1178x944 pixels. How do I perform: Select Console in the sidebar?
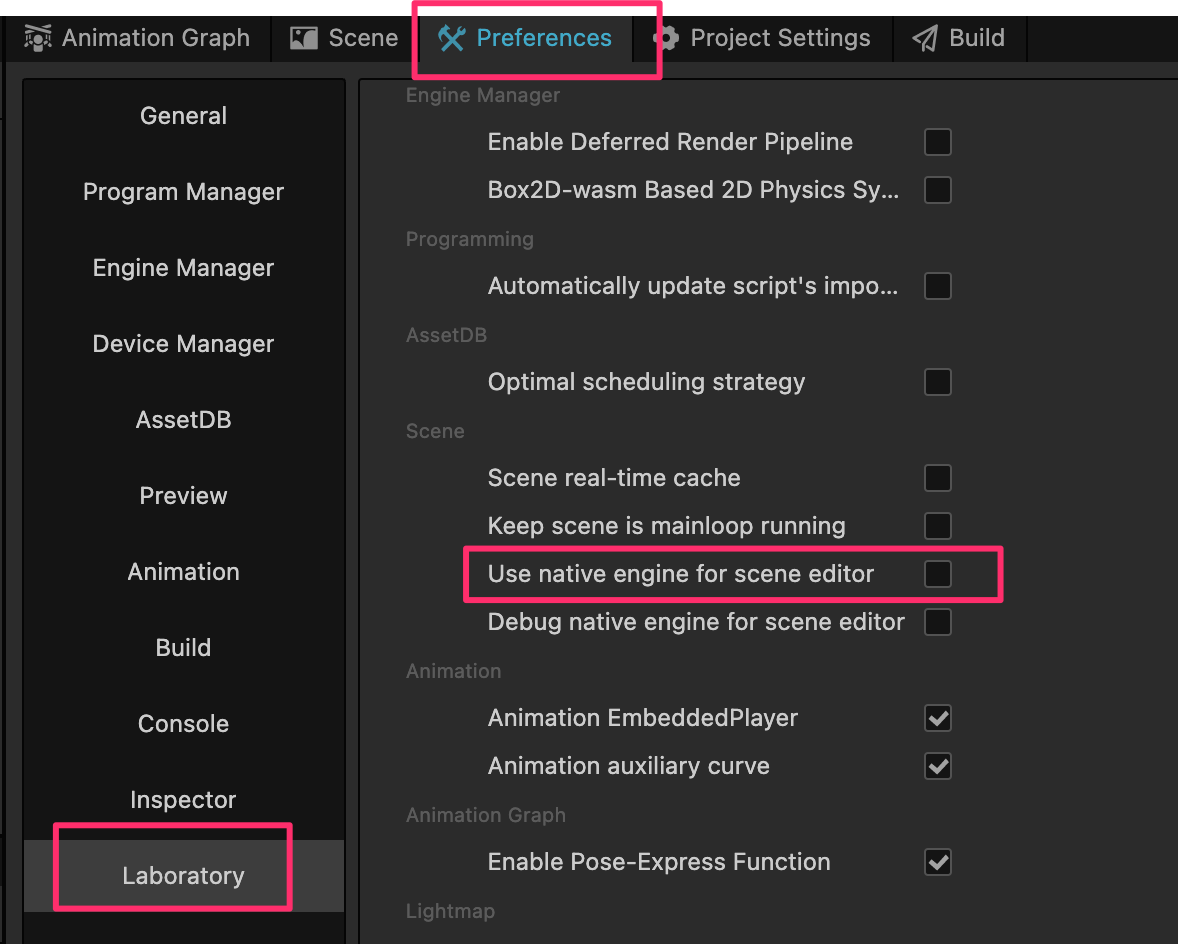click(183, 723)
